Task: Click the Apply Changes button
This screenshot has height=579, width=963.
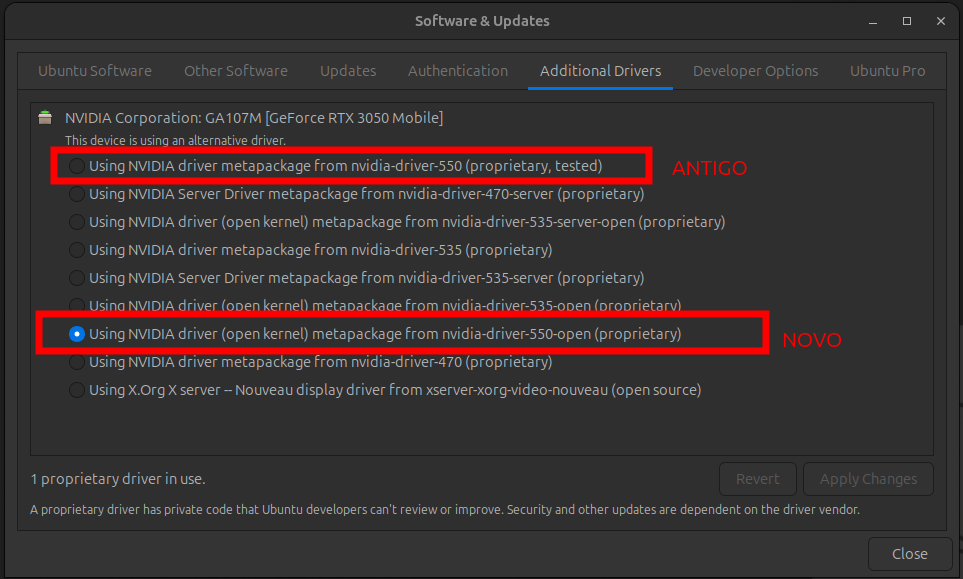Action: pyautogui.click(x=868, y=479)
